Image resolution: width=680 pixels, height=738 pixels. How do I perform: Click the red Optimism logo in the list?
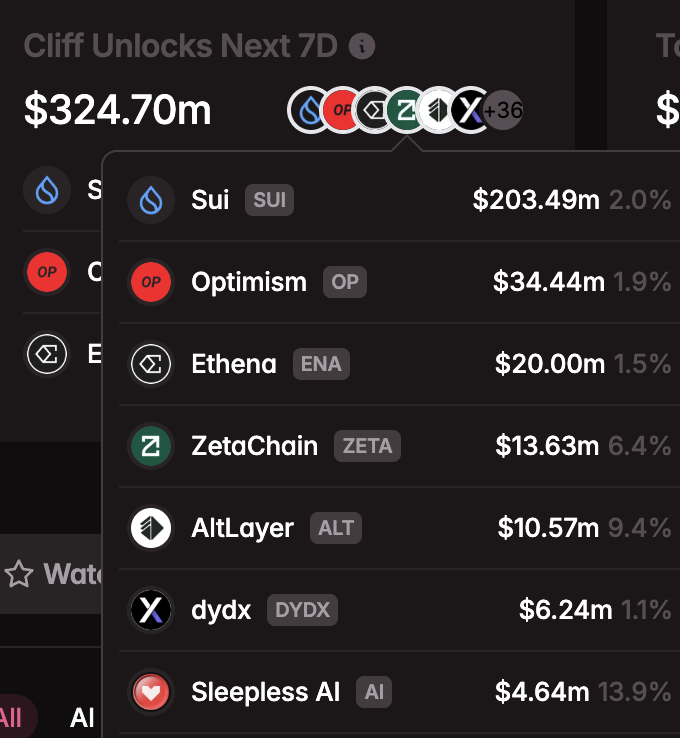click(x=151, y=282)
